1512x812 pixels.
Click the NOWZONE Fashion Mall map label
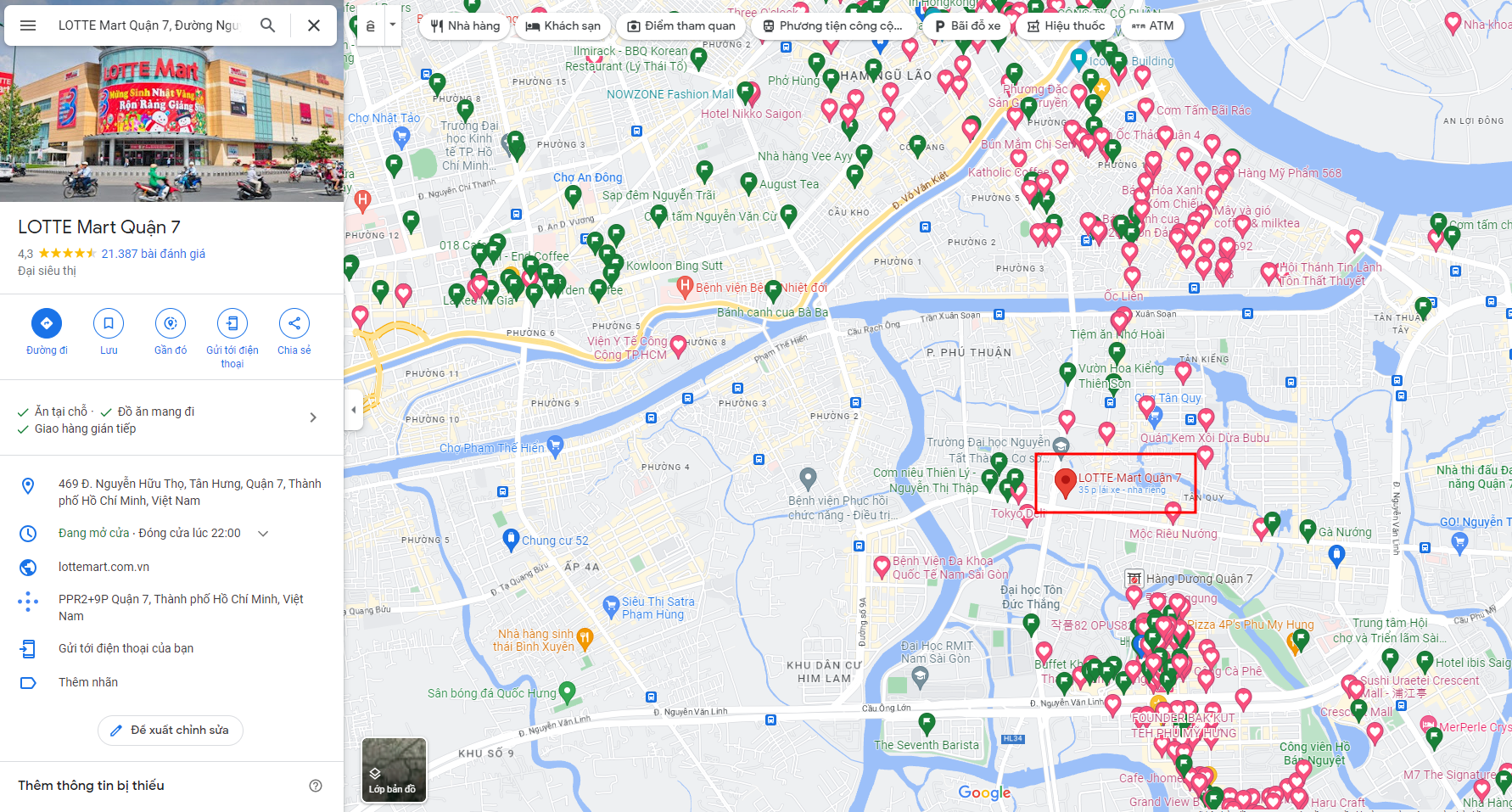tap(669, 94)
